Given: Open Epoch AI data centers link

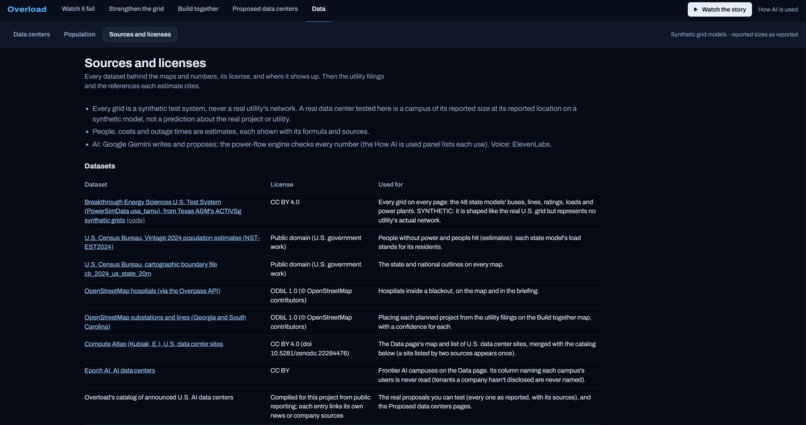Looking at the screenshot, I should point(120,371).
